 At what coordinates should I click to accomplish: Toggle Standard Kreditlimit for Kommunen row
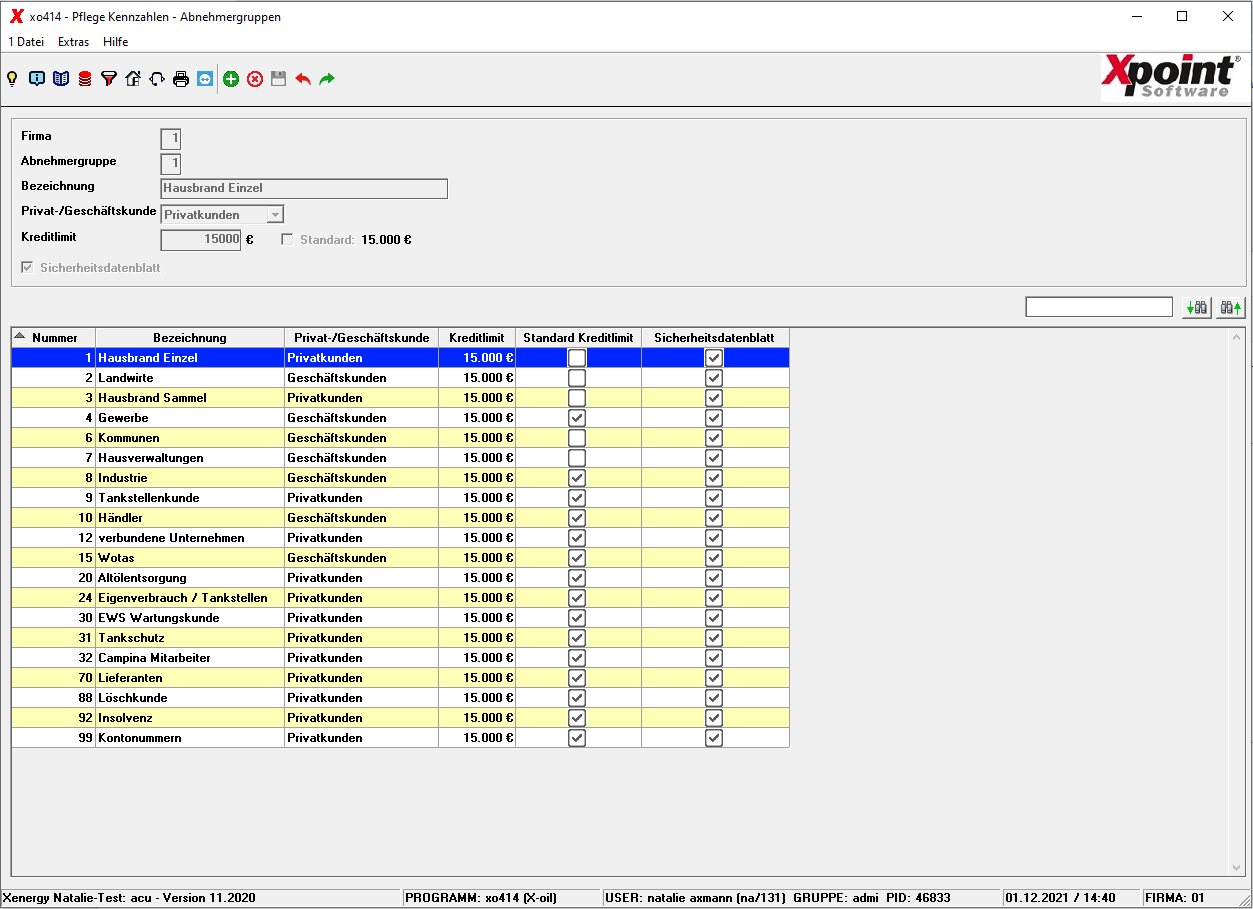pos(577,437)
